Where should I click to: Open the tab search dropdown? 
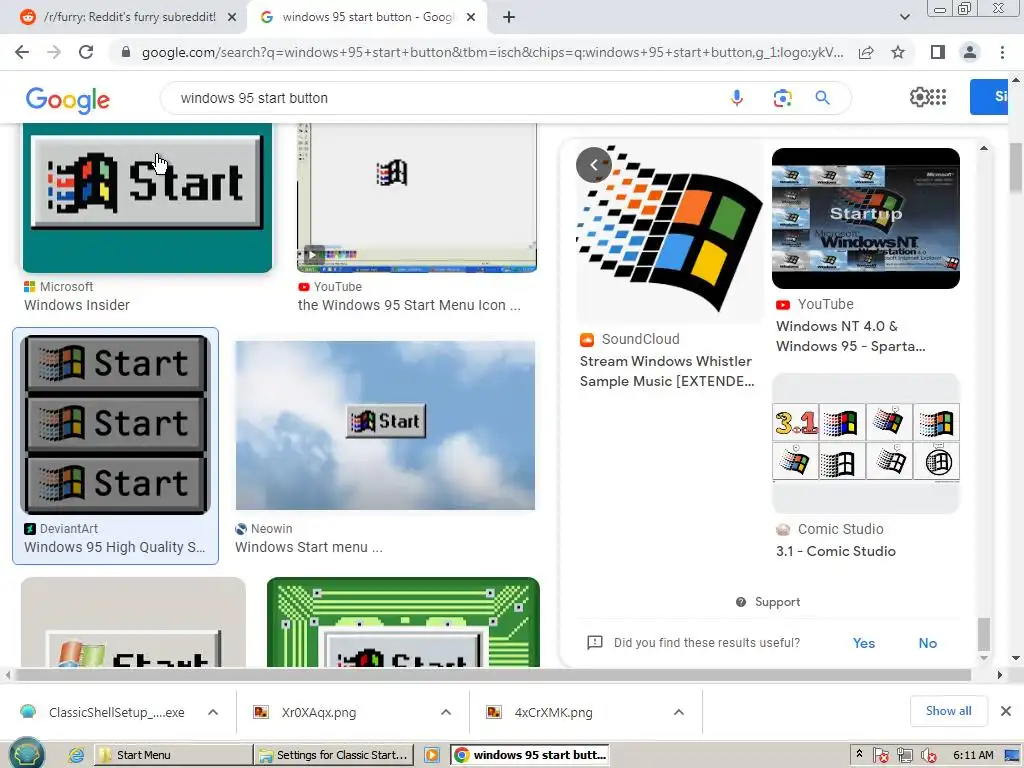[x=904, y=17]
